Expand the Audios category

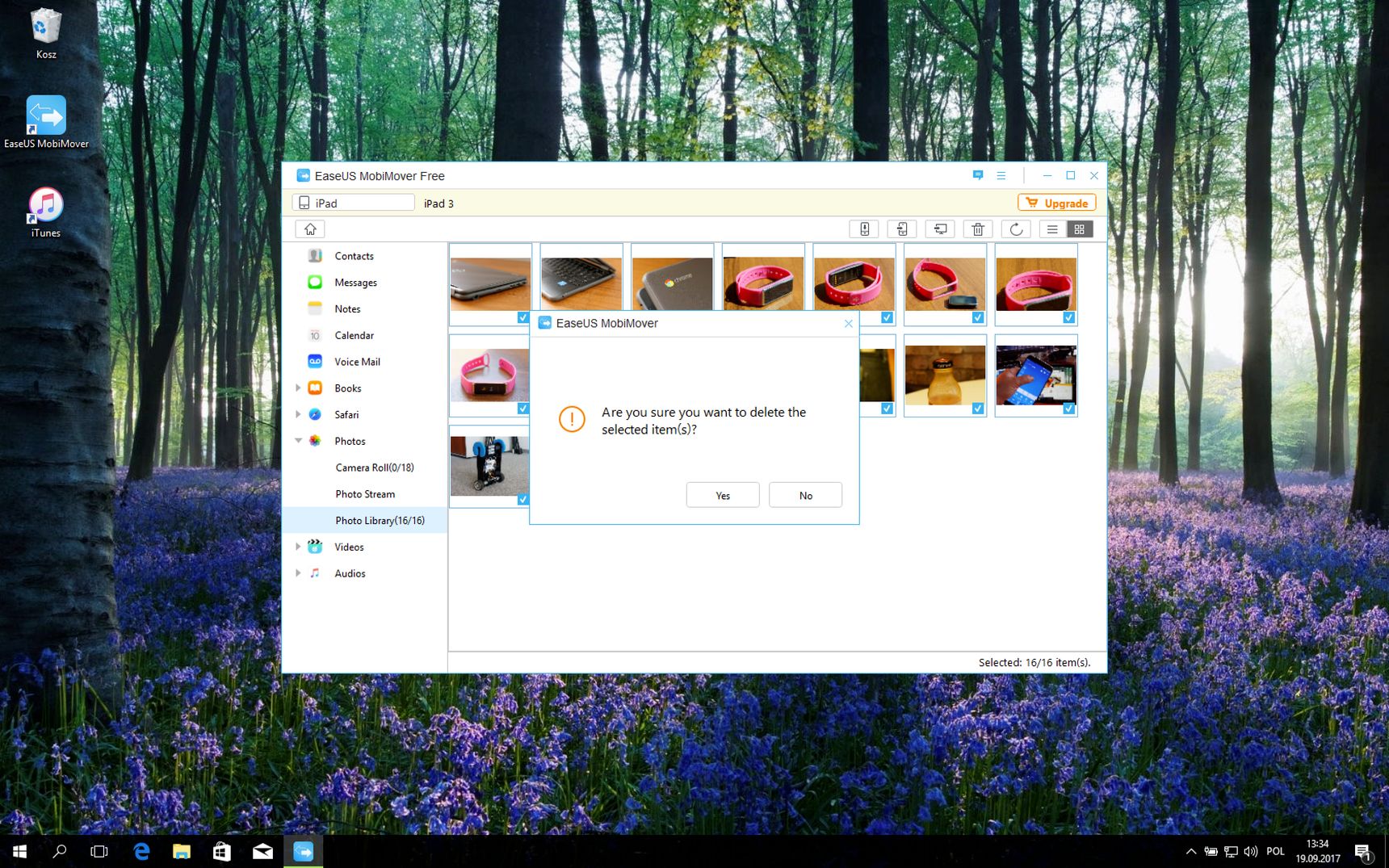298,573
